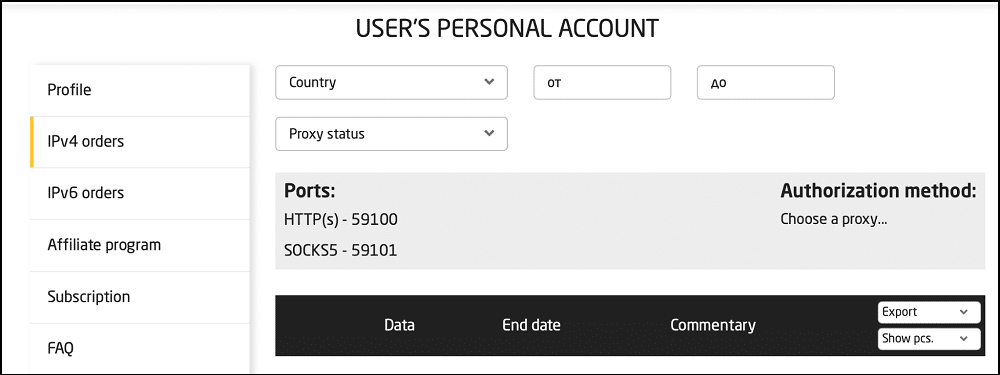Open the Affiliate program page
1000x375 pixels.
pos(140,245)
